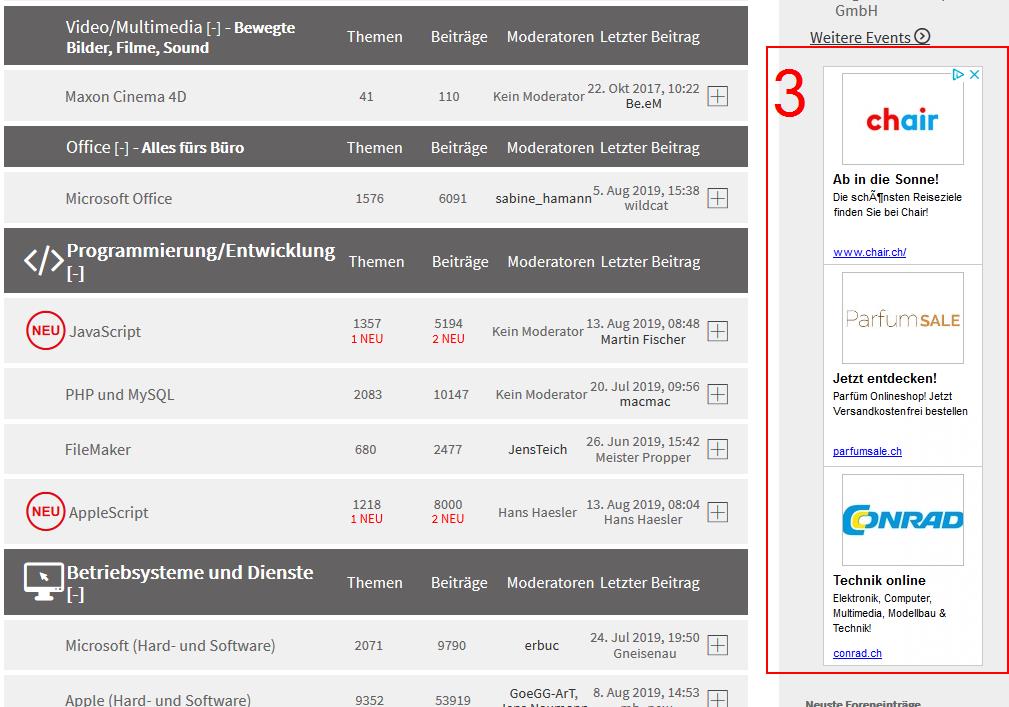Click '2 NEU' under JavaScript Beiträge
The height and width of the screenshot is (707, 1009).
coord(449,339)
